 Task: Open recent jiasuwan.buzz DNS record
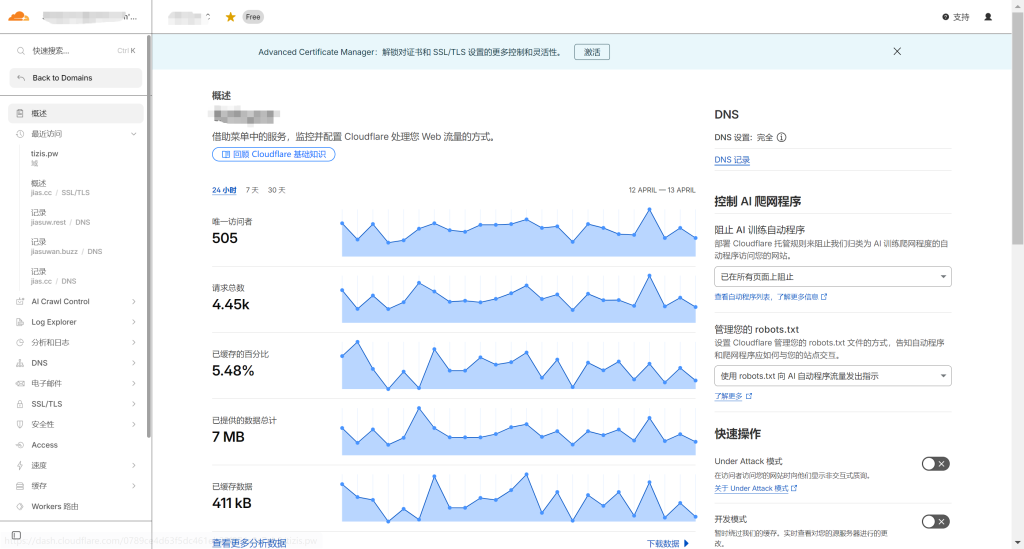[66, 246]
